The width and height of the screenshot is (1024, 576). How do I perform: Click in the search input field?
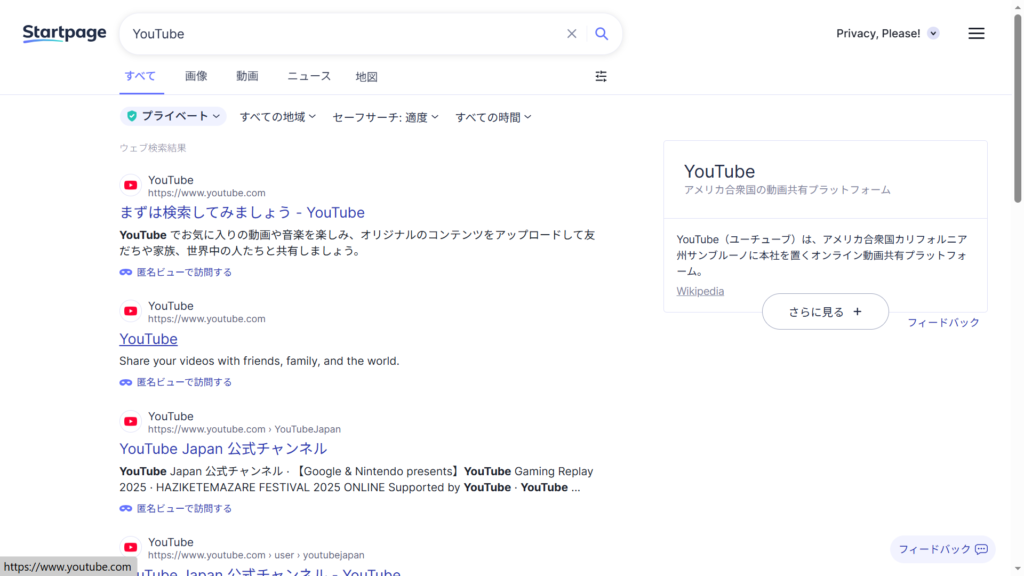(340, 34)
